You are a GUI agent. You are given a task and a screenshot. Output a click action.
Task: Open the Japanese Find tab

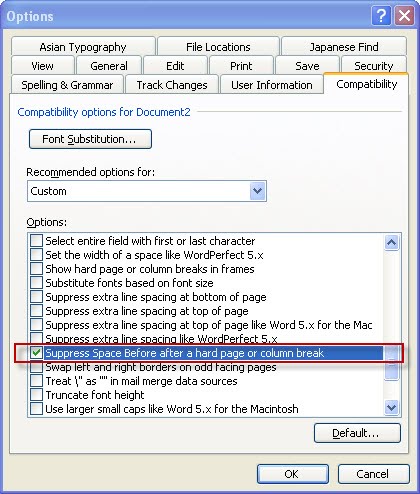tap(344, 47)
